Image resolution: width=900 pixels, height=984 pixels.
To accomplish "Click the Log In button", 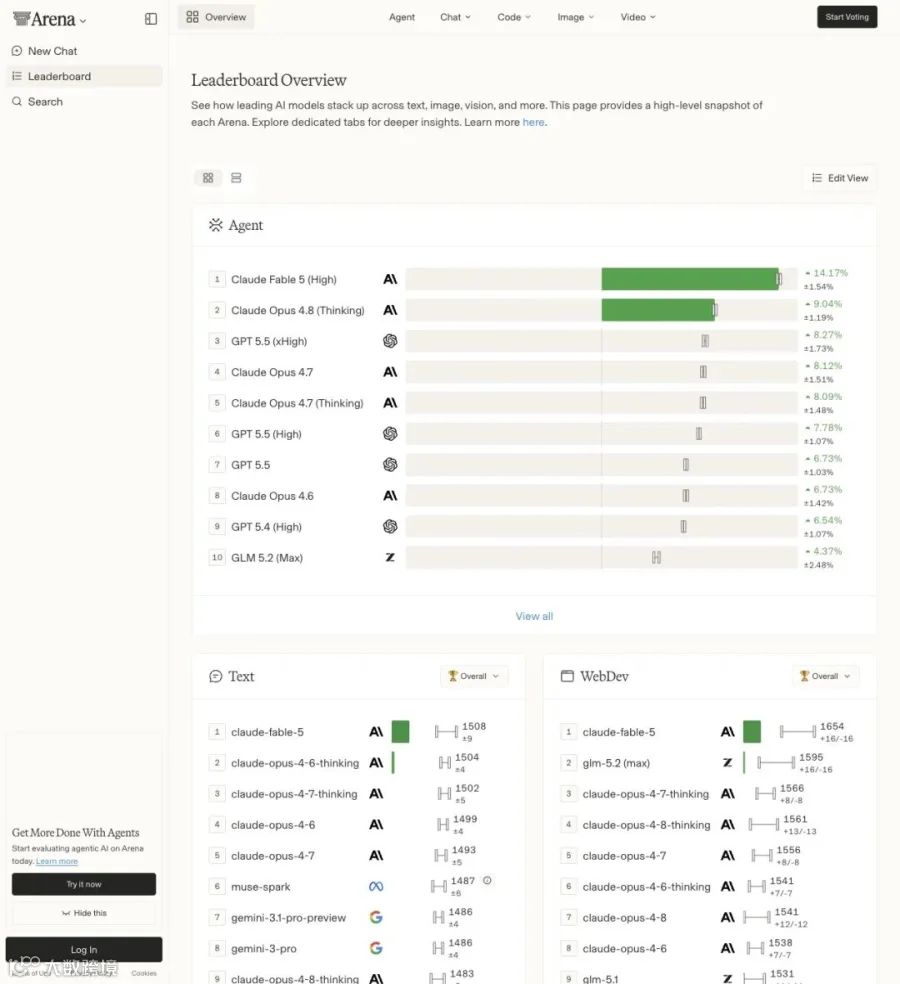I will 84,949.
